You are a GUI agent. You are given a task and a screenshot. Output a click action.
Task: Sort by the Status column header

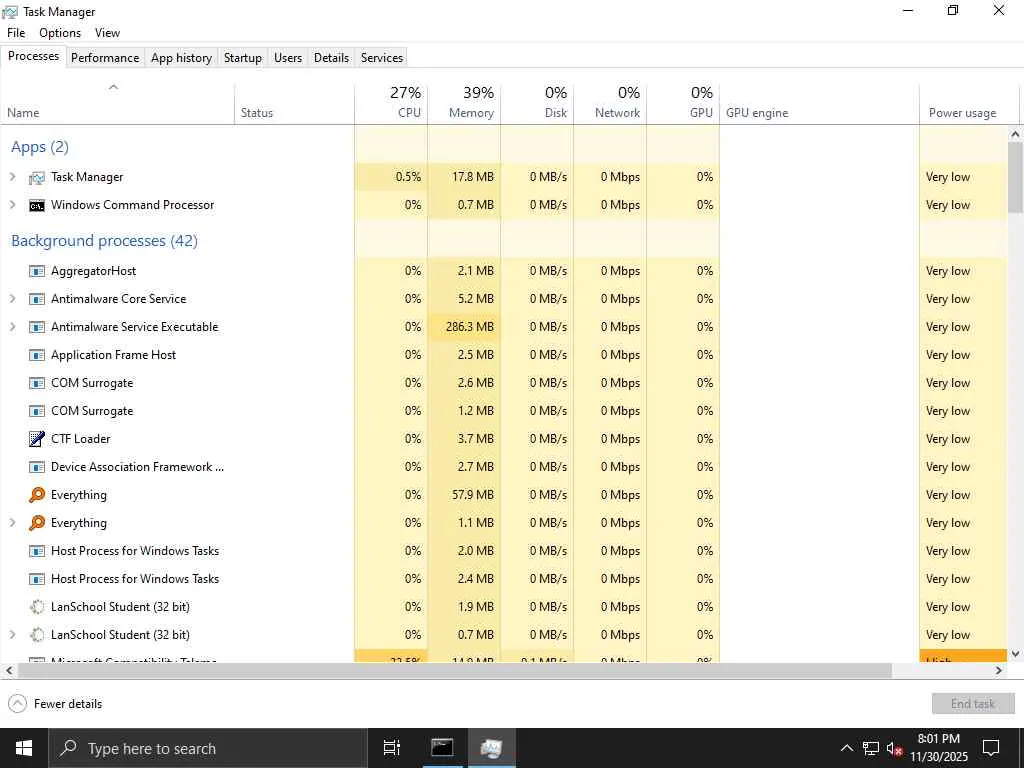295,104
